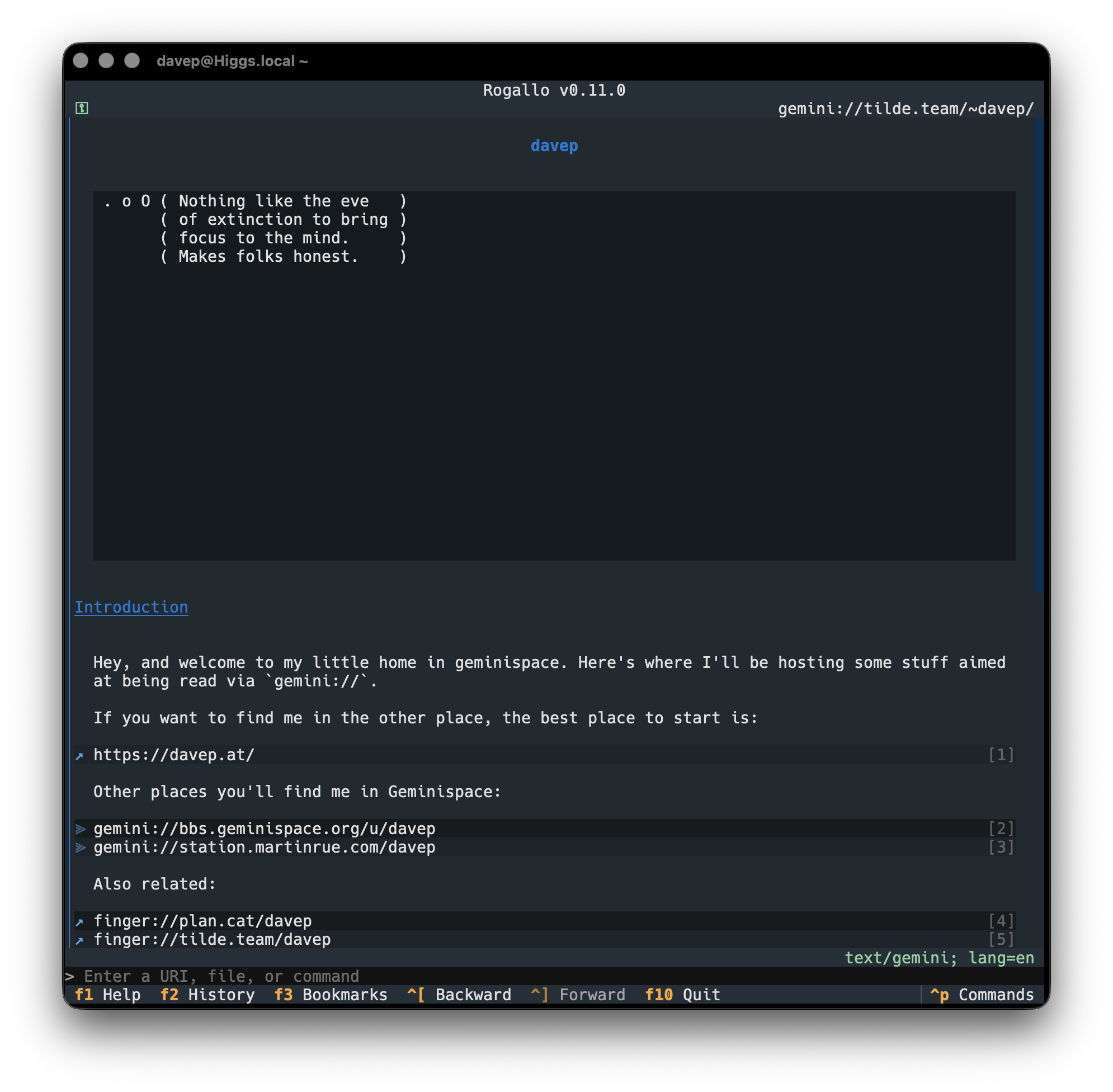Image resolution: width=1113 pixels, height=1092 pixels.
Task: Click the link number [4]
Action: pyautogui.click(x=1001, y=921)
